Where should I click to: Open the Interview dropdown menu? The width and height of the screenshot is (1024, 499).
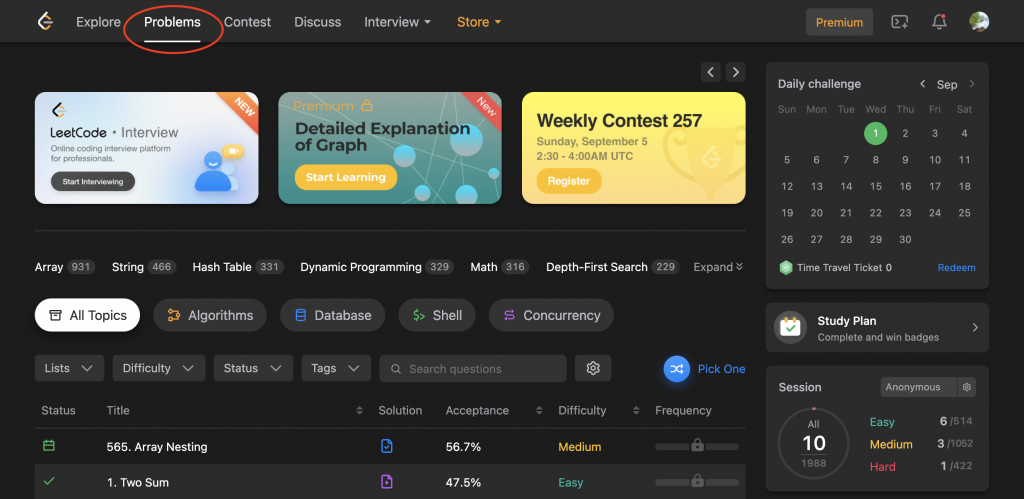pos(398,22)
